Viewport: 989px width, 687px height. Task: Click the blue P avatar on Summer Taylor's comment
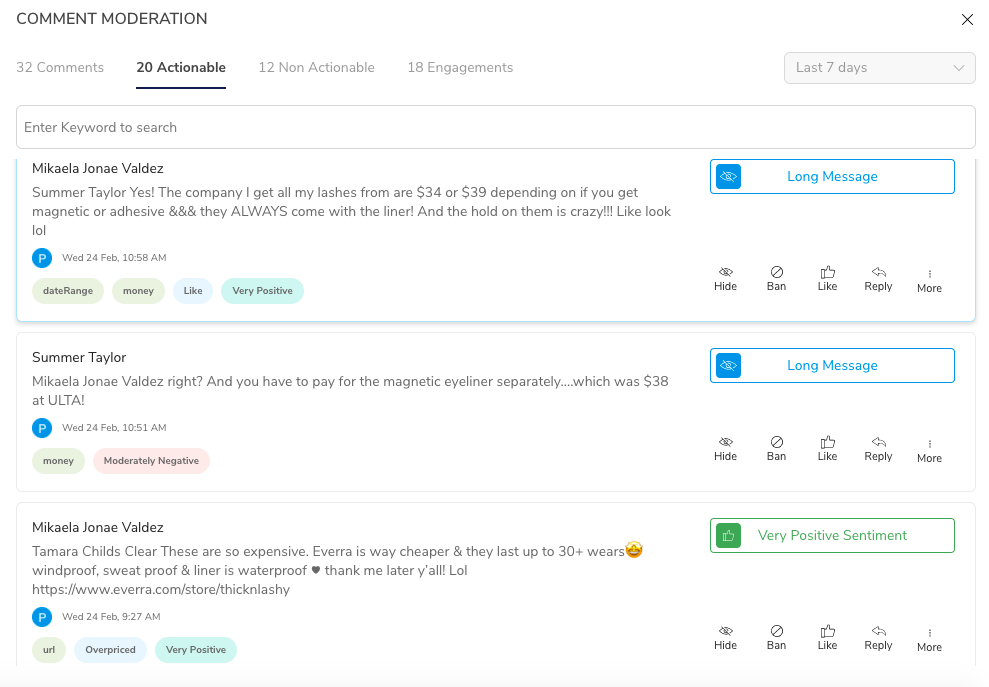click(x=42, y=428)
